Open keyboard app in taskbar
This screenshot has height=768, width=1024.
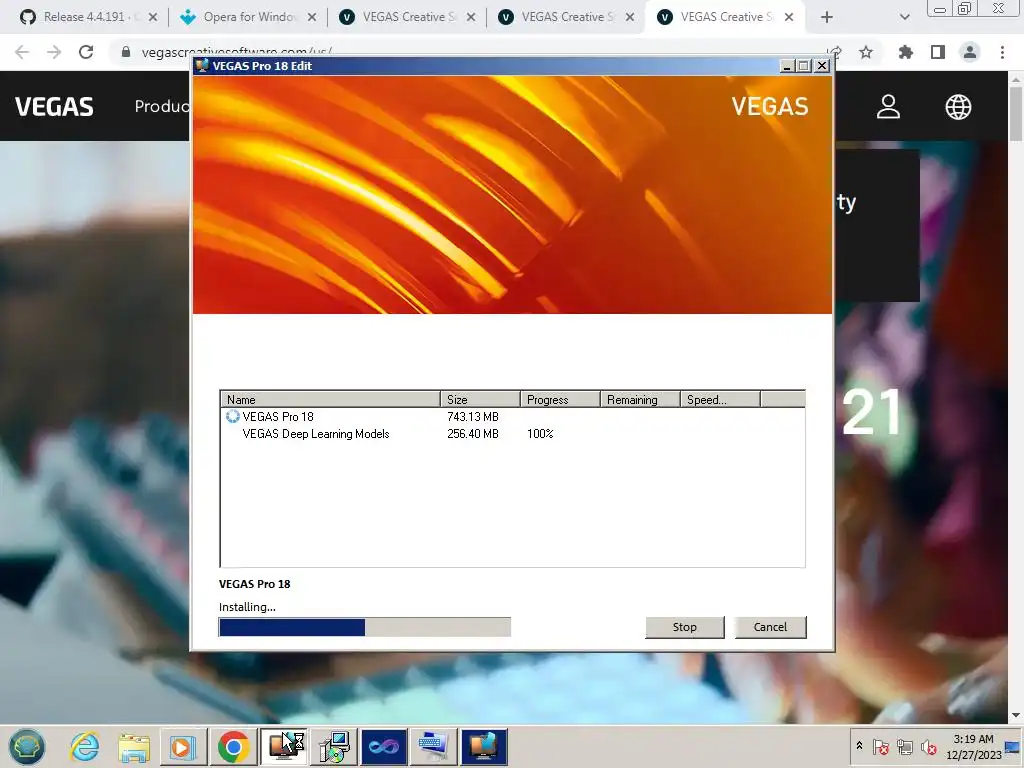pos(434,747)
